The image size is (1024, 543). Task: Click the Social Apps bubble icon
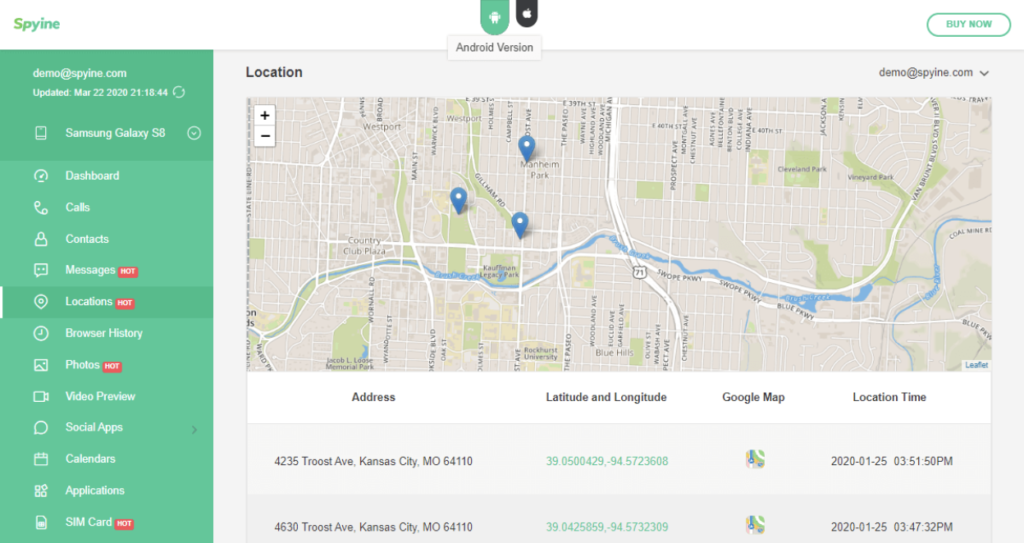(x=40, y=427)
